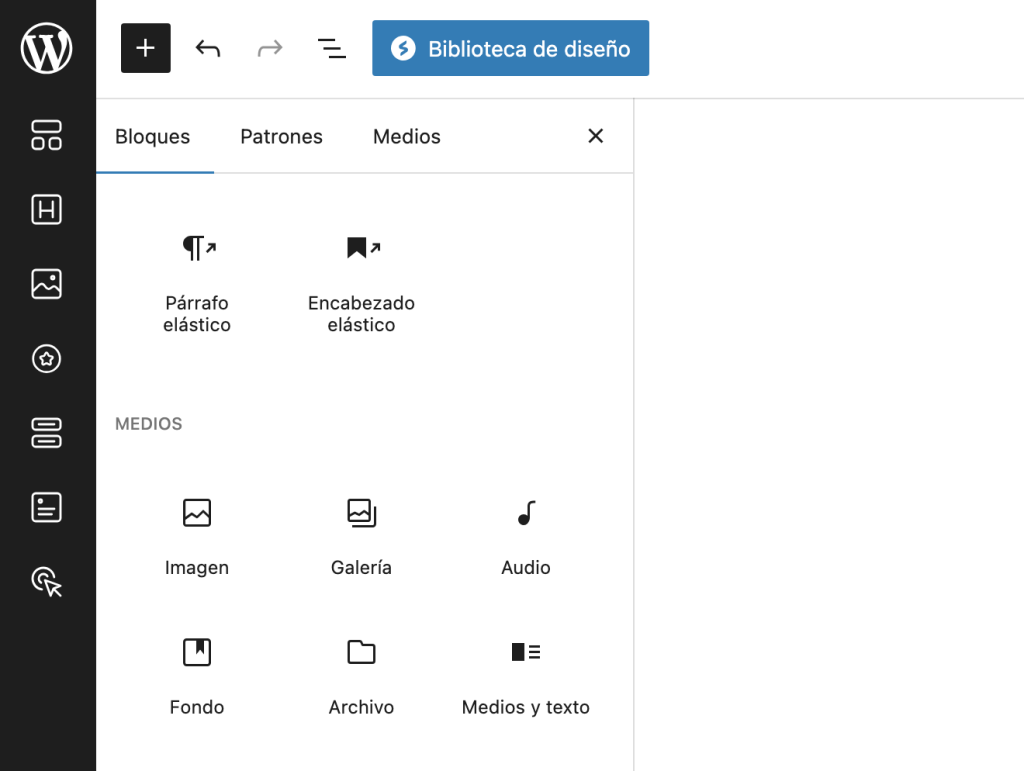Click the undo arrow in the toolbar

207,47
